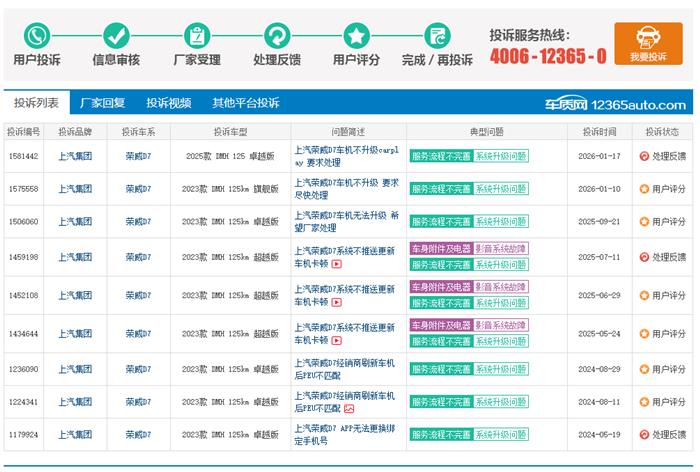The width and height of the screenshot is (700, 472).
Task: Select 影音系统故障 tag in row 1452108
Action: 501,287
